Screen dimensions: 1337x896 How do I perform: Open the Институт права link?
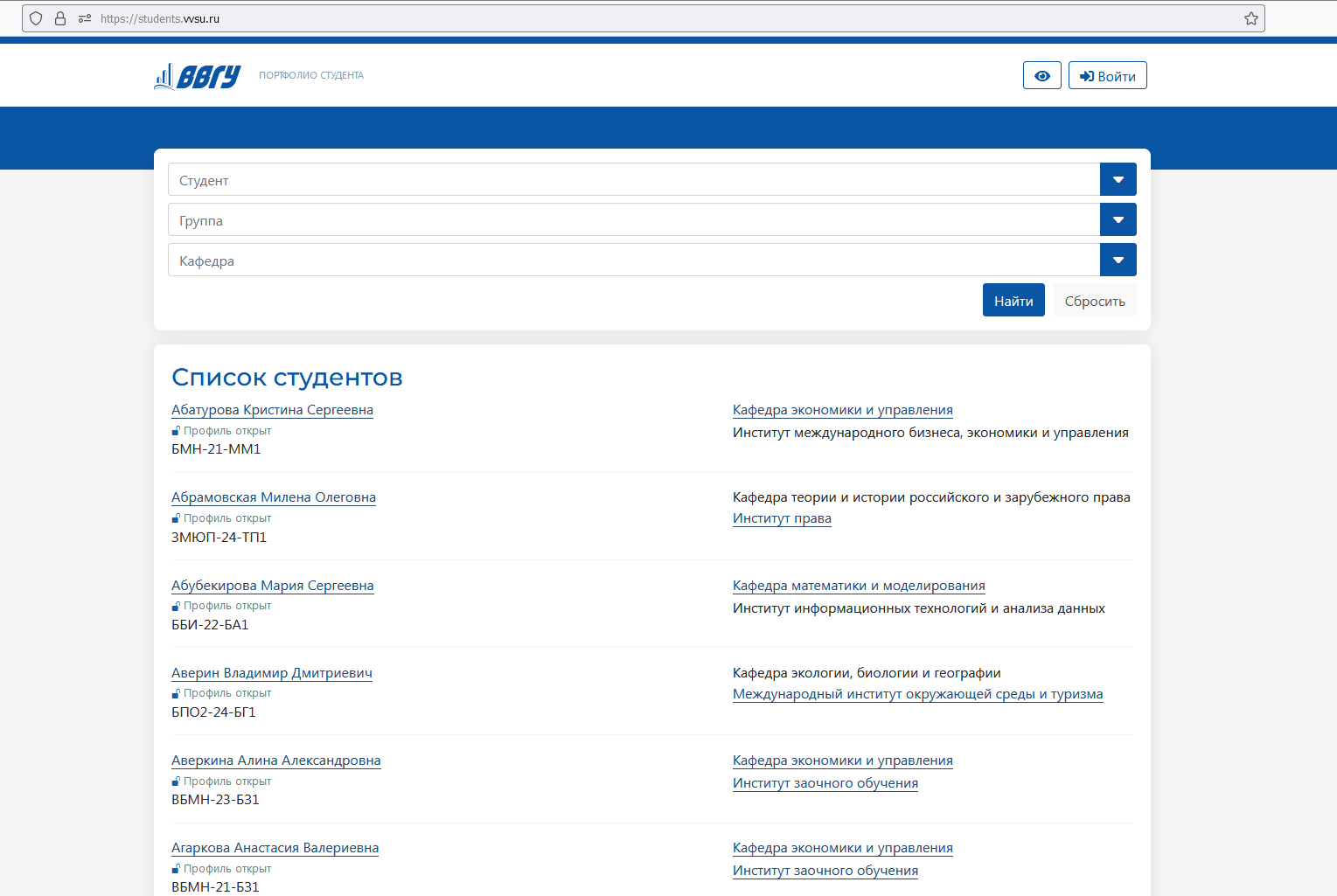tap(782, 518)
